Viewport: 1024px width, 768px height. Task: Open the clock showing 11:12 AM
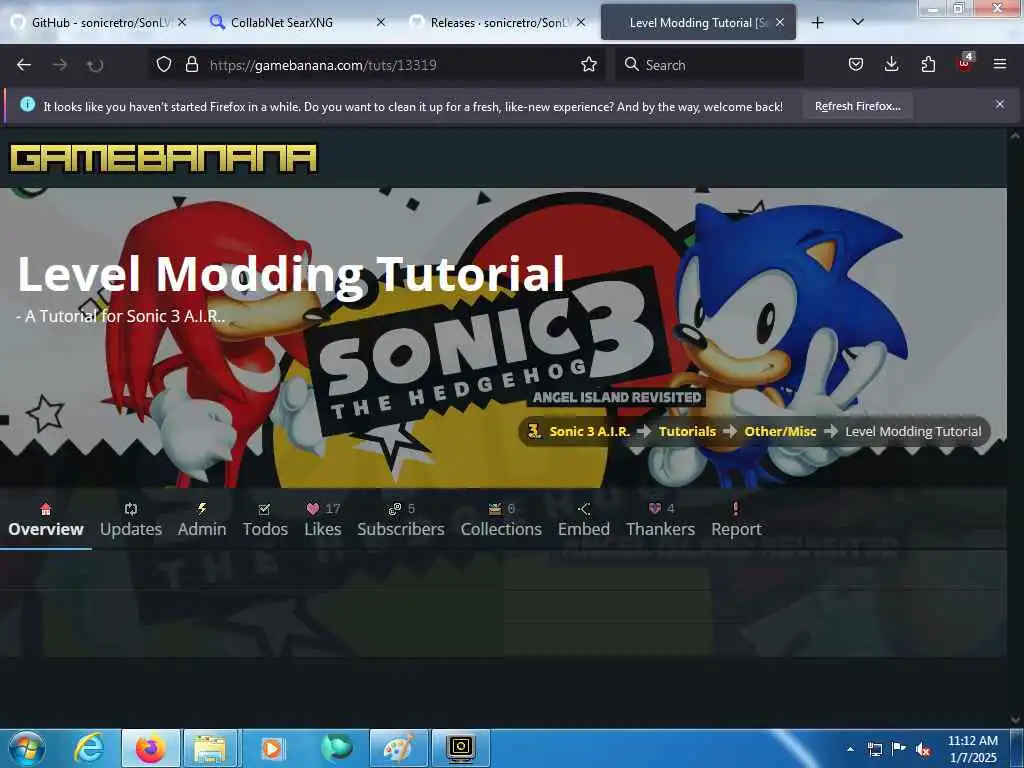click(972, 748)
